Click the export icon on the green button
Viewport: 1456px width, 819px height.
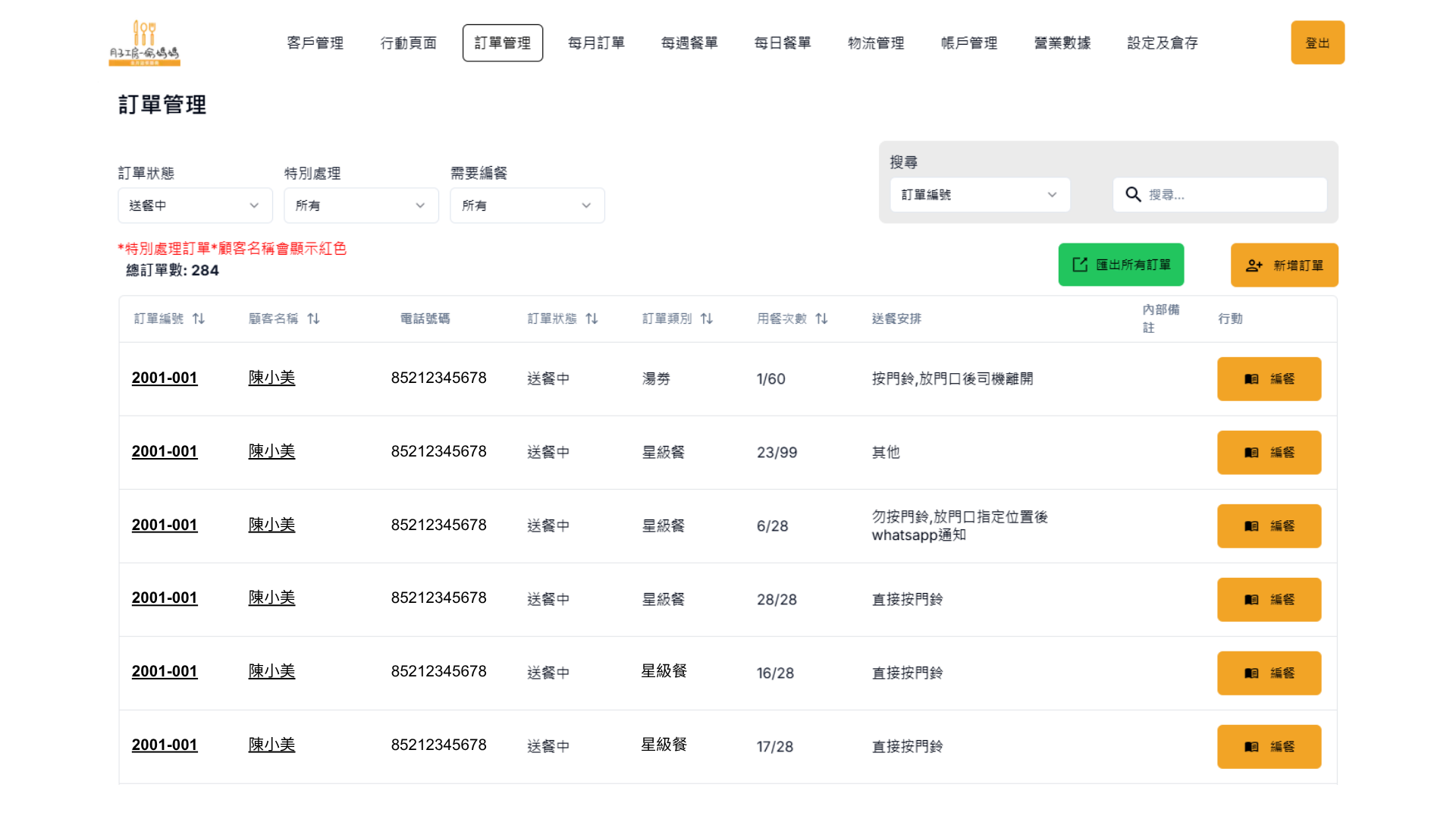coord(1080,265)
